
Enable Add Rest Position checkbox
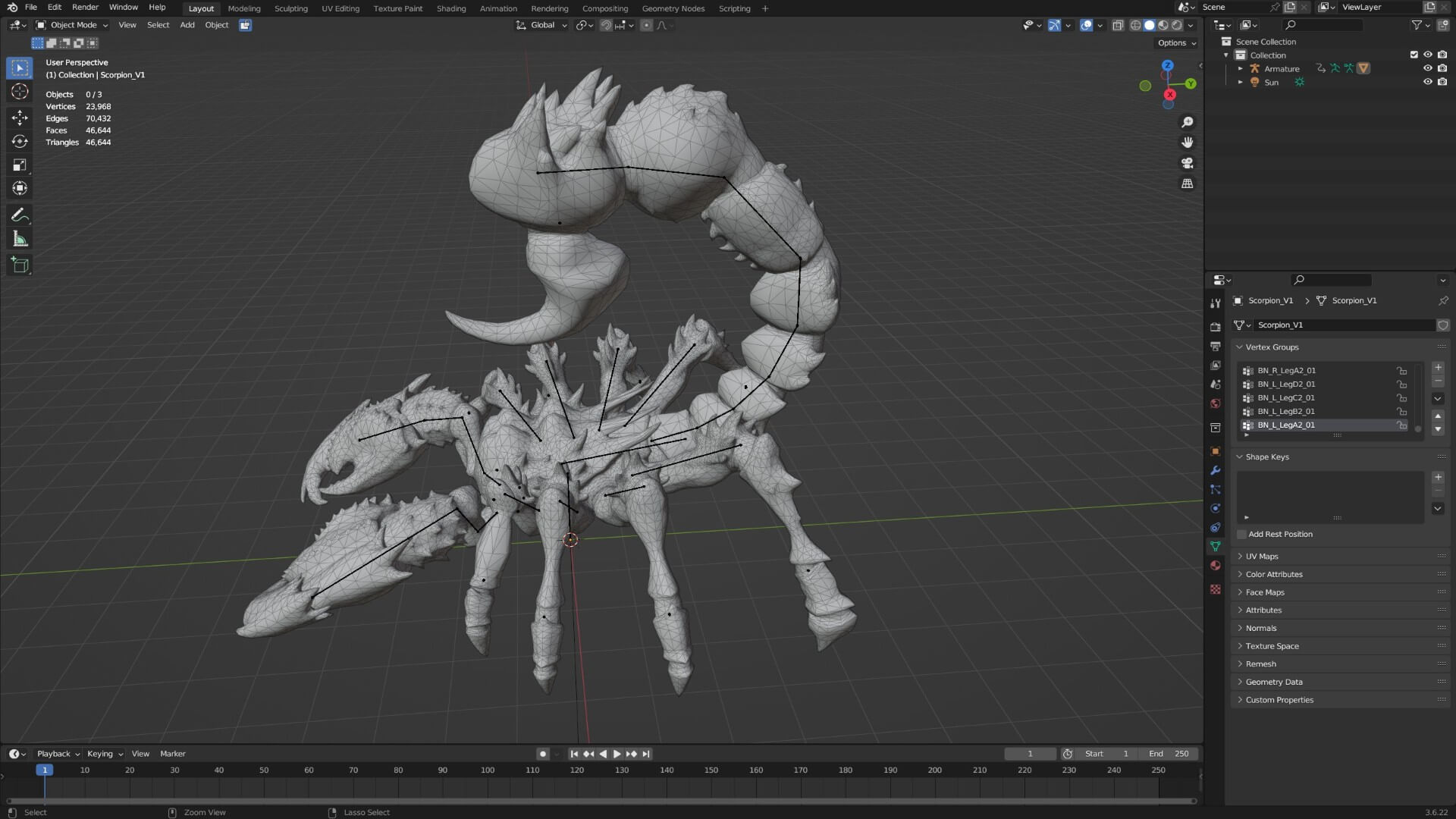pos(1241,535)
